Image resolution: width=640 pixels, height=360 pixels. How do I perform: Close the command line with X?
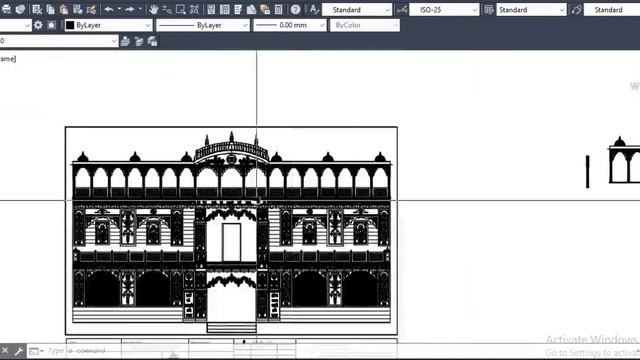(5, 351)
